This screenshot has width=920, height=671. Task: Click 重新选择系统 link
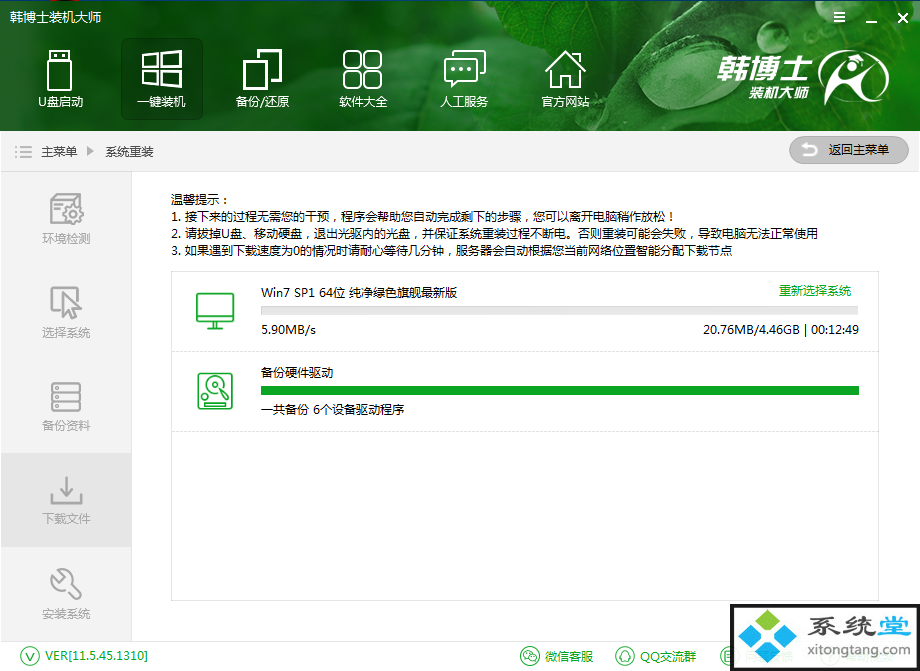coord(814,291)
